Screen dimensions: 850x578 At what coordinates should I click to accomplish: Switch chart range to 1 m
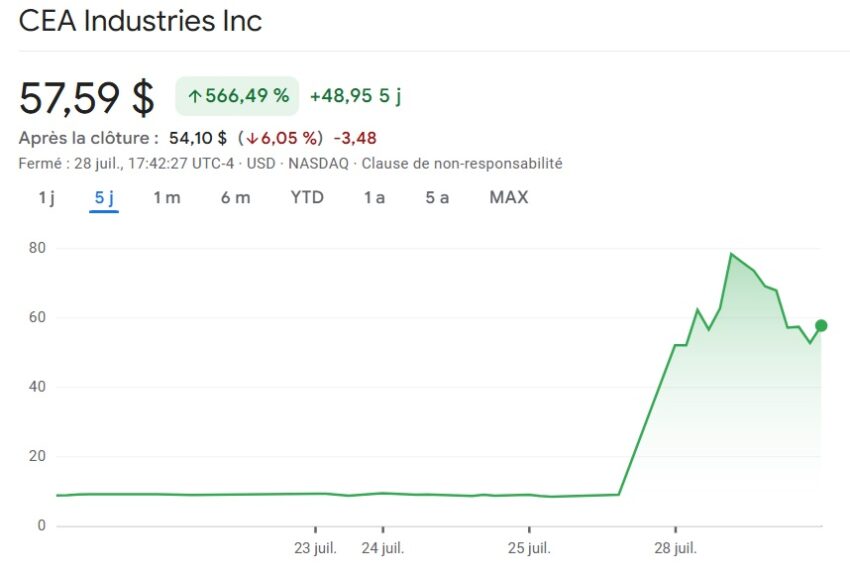coord(166,197)
